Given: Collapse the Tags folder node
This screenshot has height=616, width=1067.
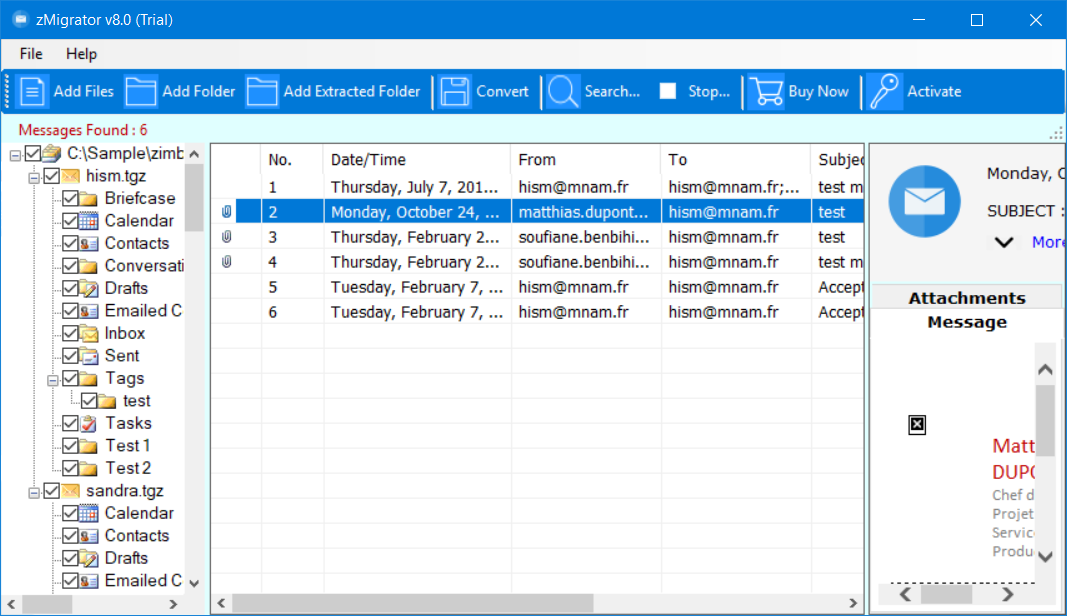Looking at the screenshot, I should pyautogui.click(x=52, y=380).
